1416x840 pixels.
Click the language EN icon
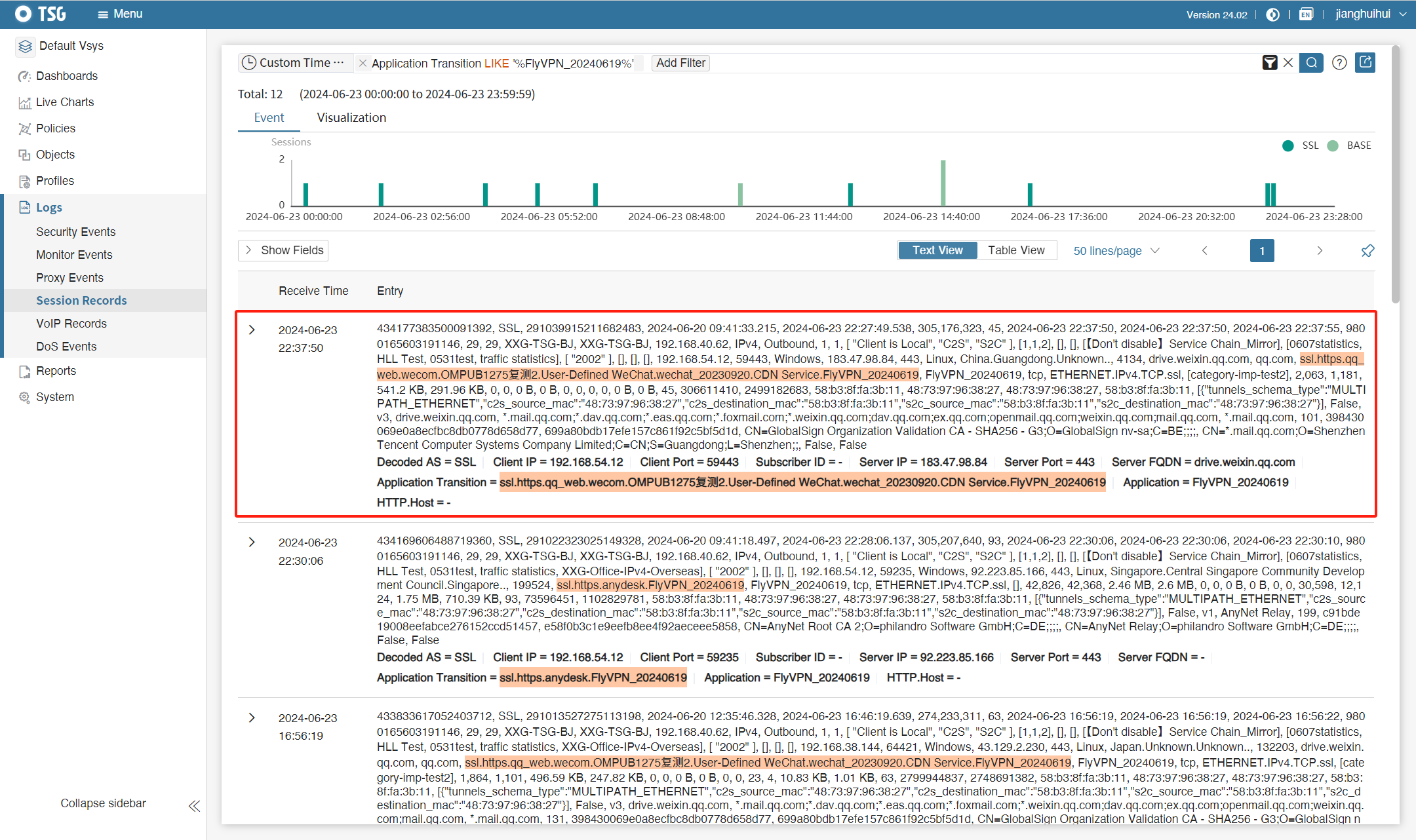coord(1306,14)
